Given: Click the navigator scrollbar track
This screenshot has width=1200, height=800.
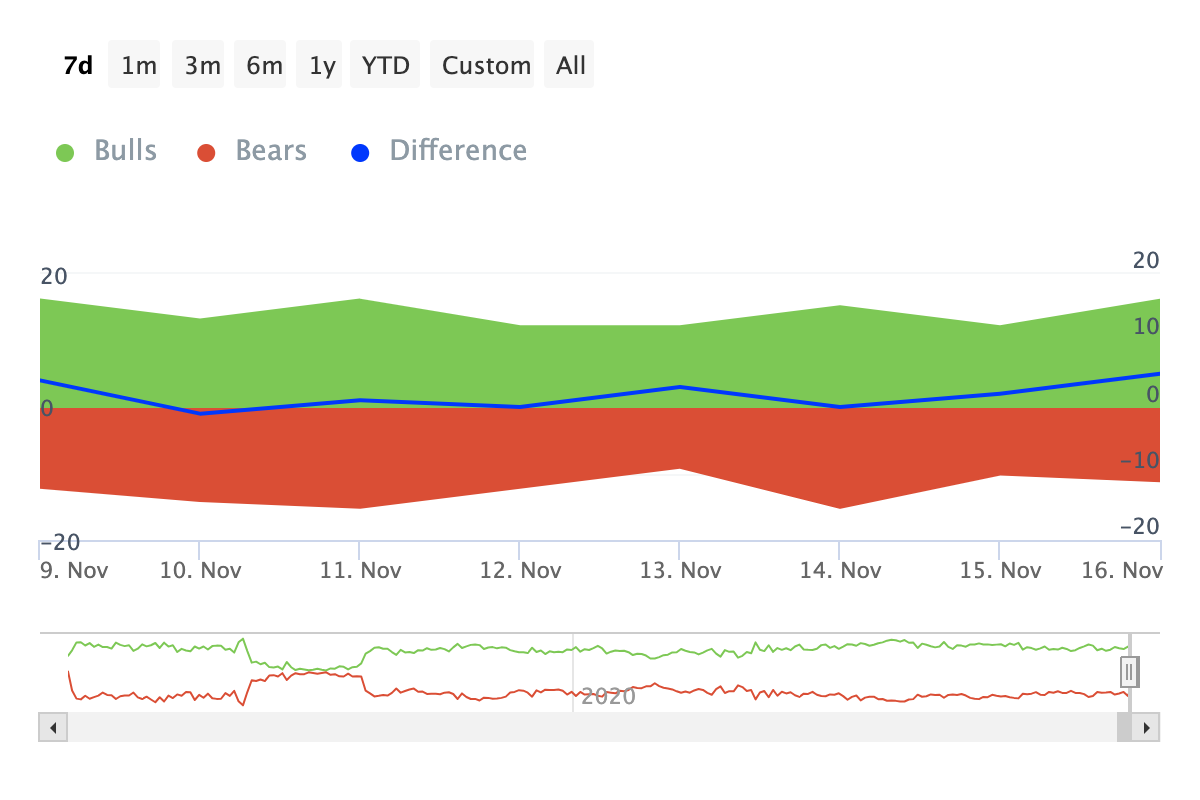Looking at the screenshot, I should pyautogui.click(x=592, y=727).
